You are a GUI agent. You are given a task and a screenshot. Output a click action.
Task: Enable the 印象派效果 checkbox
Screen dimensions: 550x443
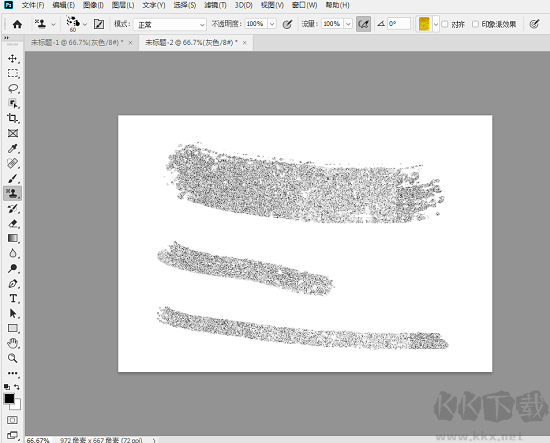tap(475, 24)
